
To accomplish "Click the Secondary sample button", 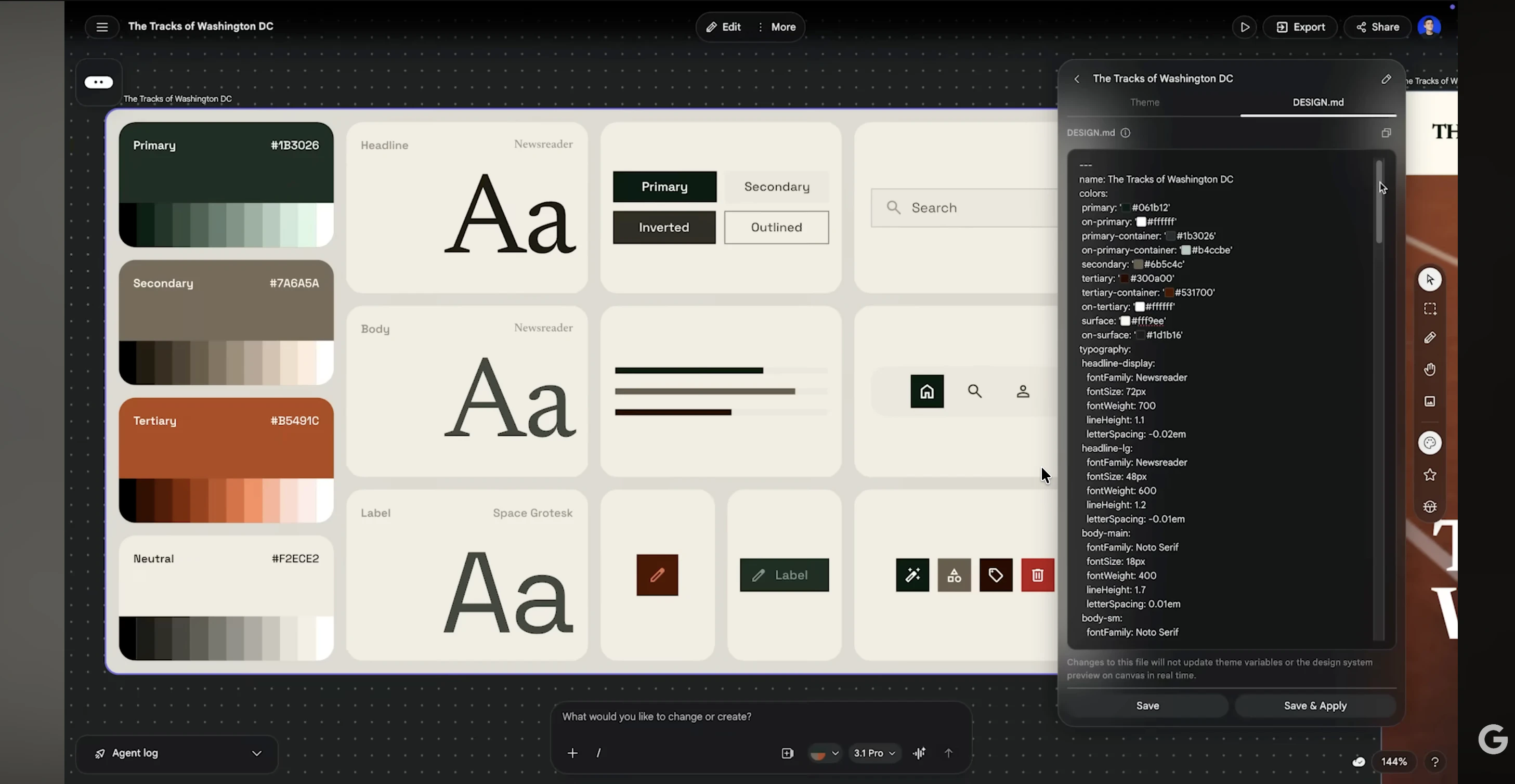I will [776, 187].
